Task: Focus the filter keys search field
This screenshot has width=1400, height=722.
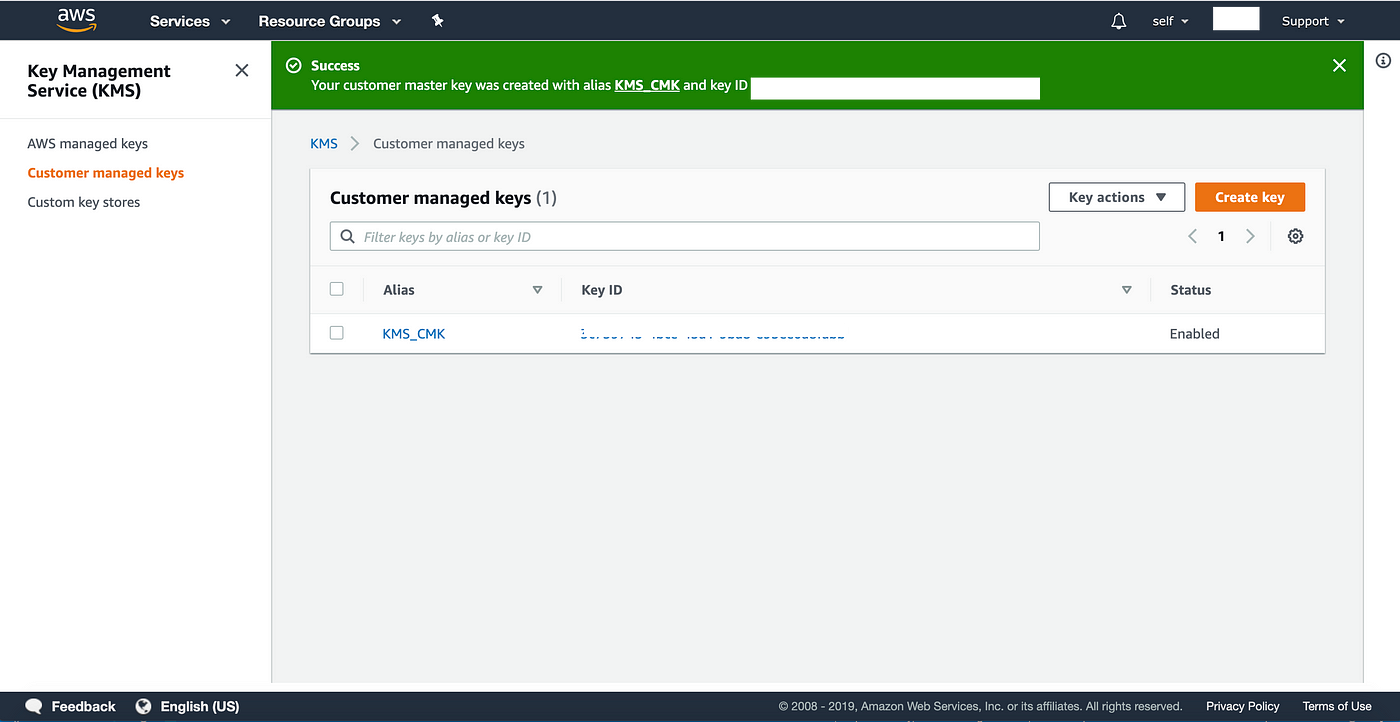Action: point(685,237)
